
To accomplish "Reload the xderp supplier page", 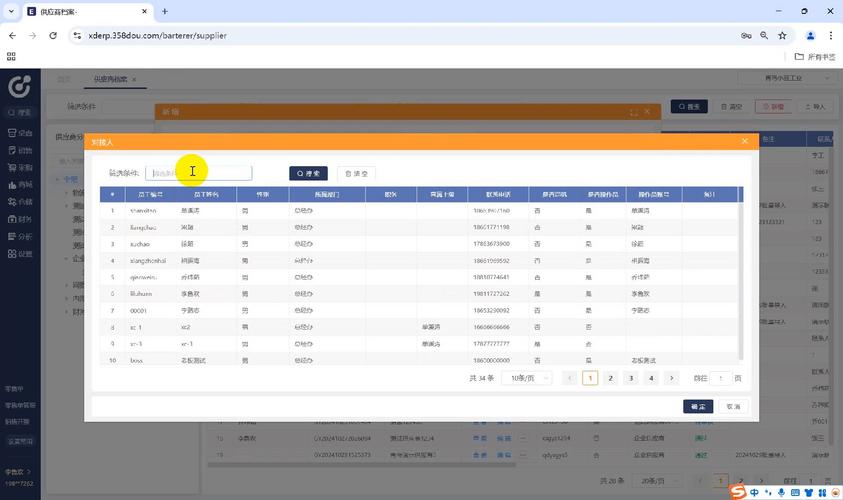I will [x=53, y=35].
